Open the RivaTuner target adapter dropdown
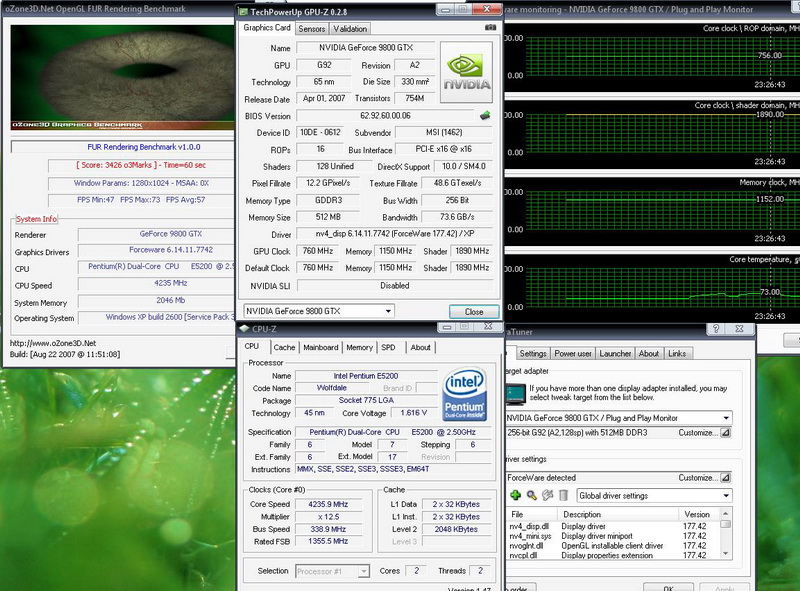800x591 pixels. [726, 418]
